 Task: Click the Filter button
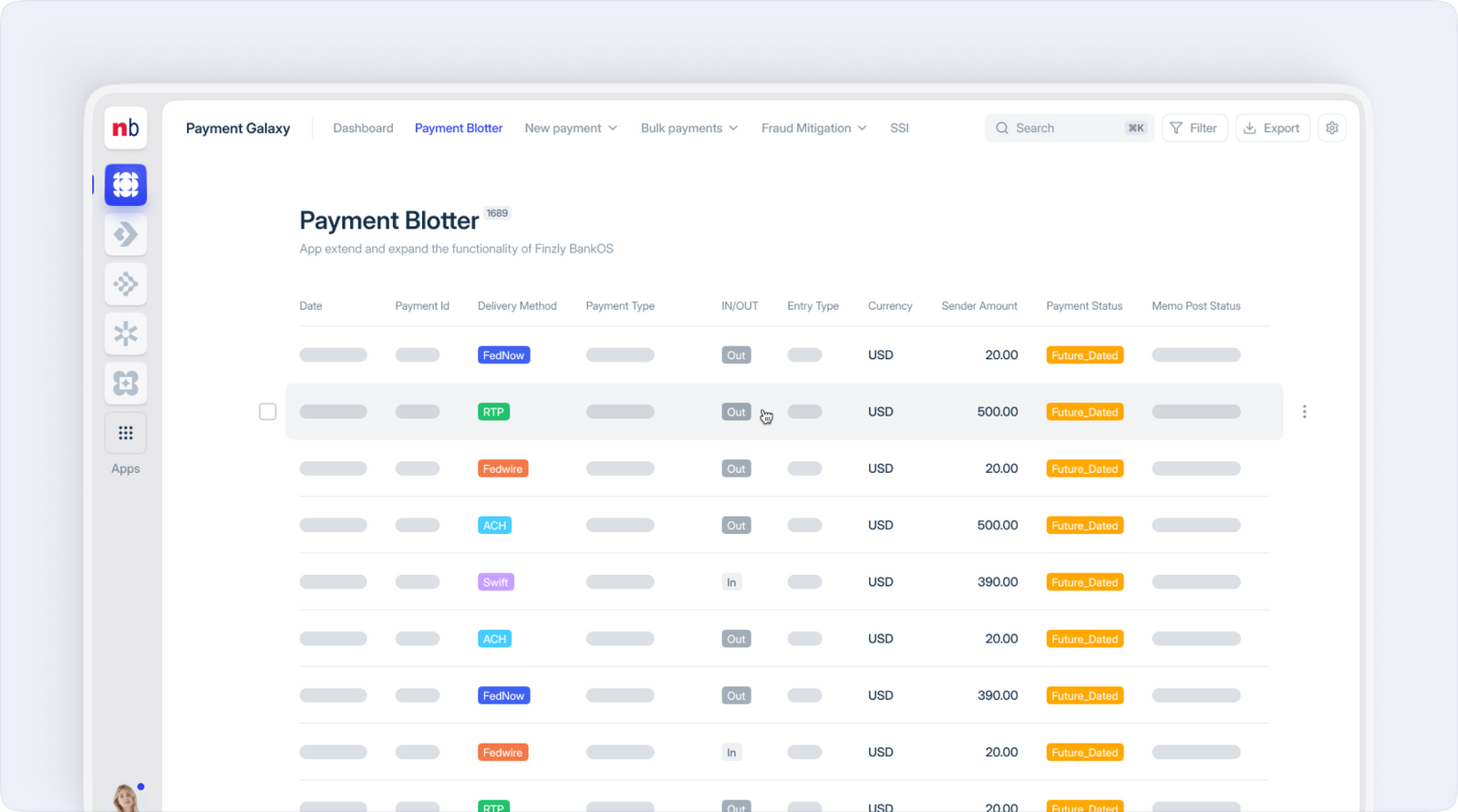click(1194, 128)
